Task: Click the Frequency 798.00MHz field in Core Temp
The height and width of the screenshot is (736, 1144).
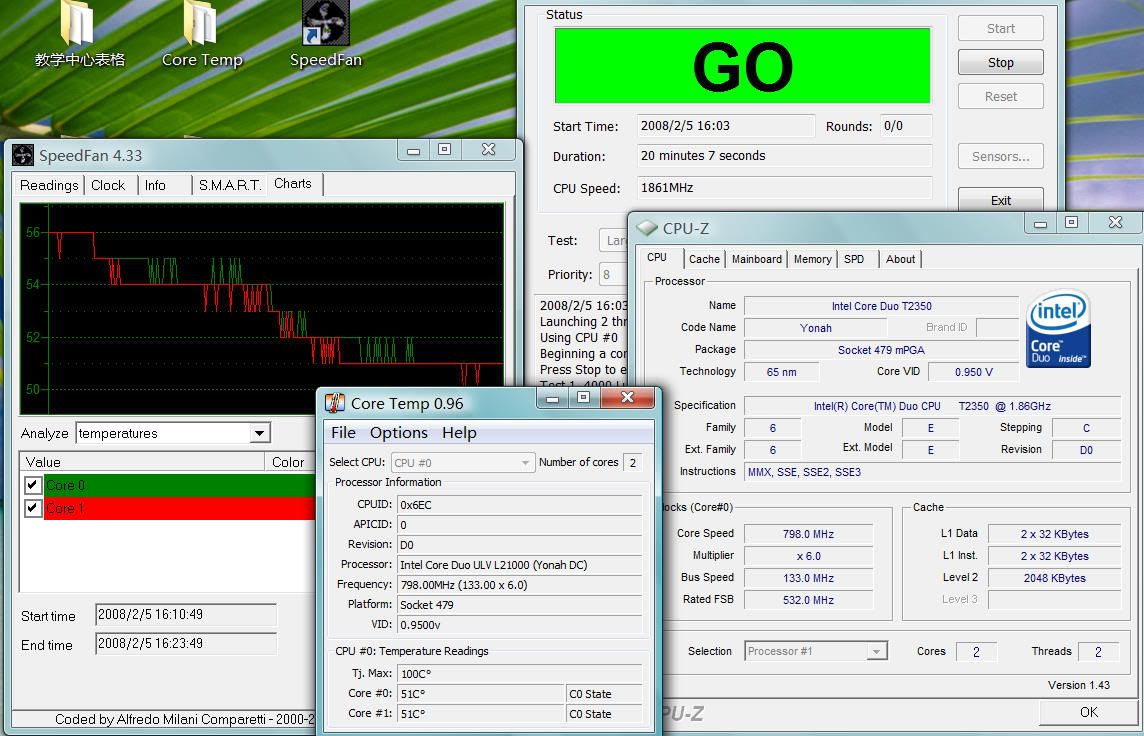Action: click(519, 584)
